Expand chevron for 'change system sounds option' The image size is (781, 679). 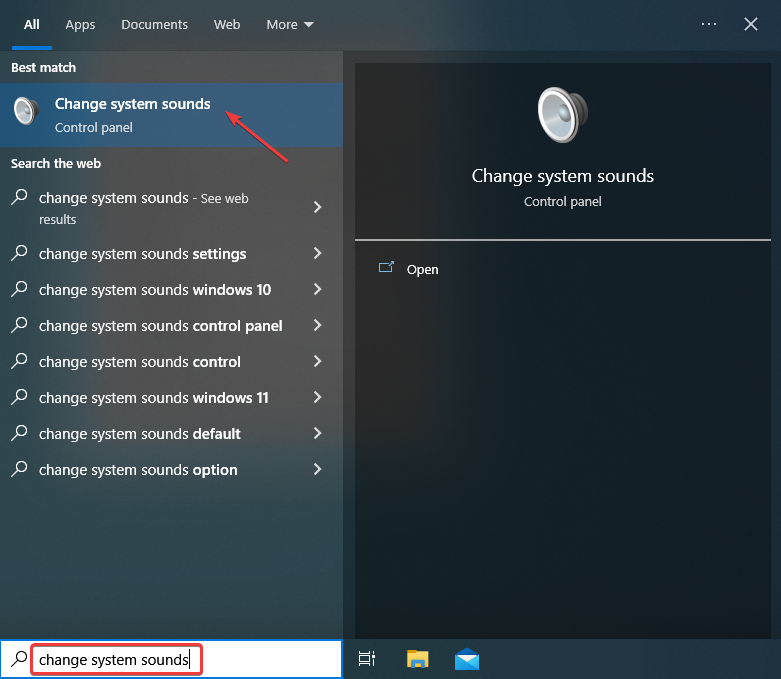click(x=317, y=469)
